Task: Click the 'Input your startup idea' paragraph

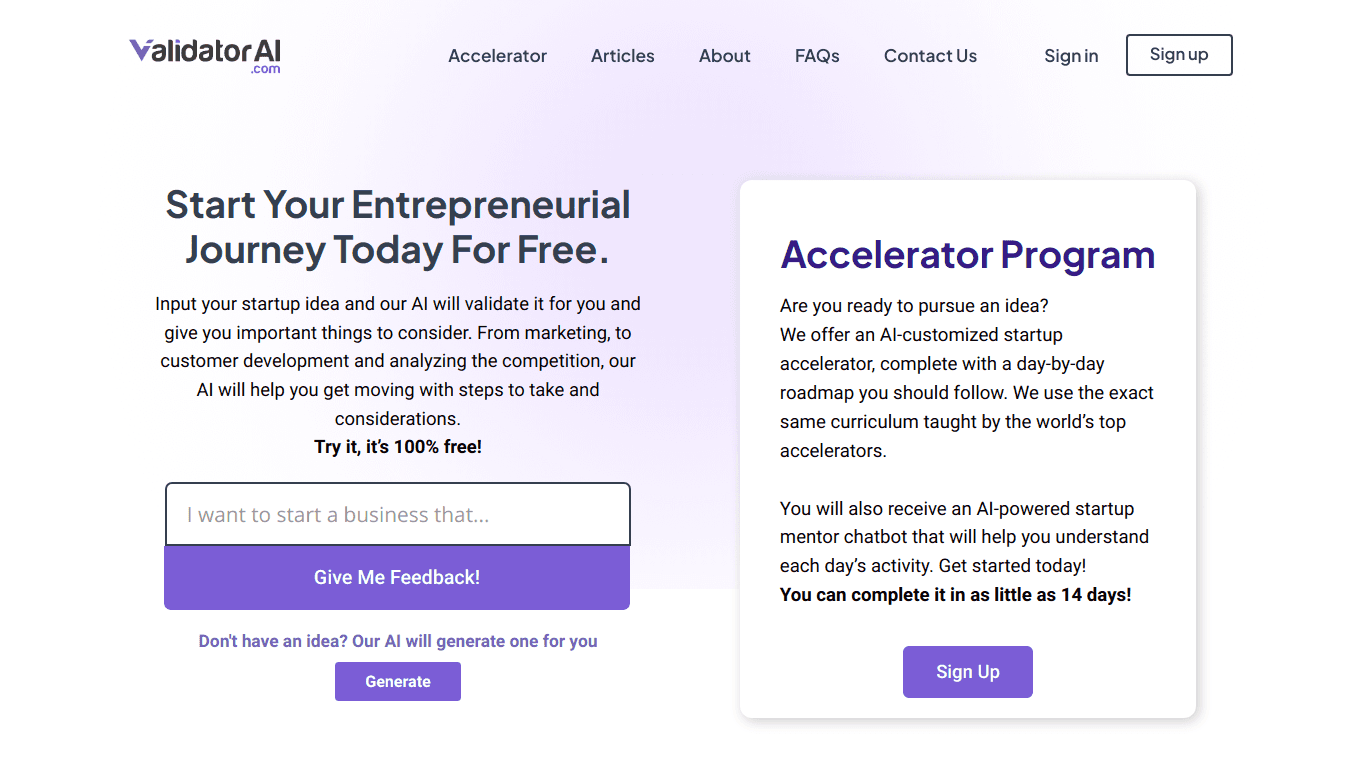Action: [x=397, y=361]
